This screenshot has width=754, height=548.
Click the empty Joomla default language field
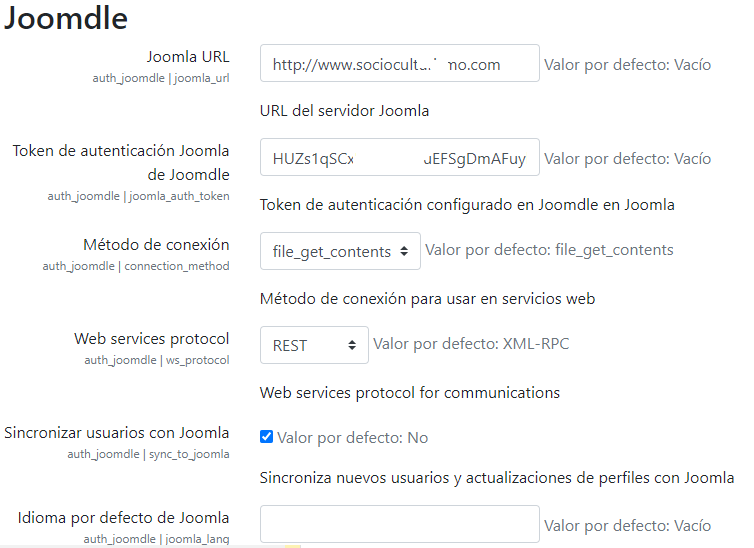click(x=399, y=524)
